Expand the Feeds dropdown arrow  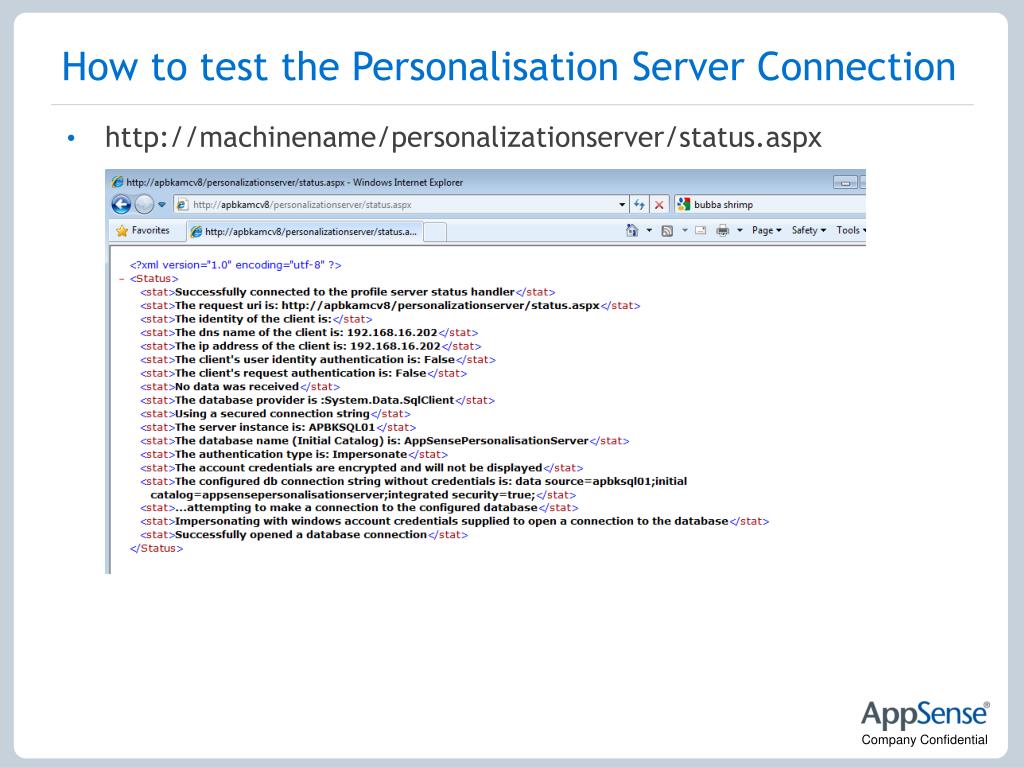(684, 230)
